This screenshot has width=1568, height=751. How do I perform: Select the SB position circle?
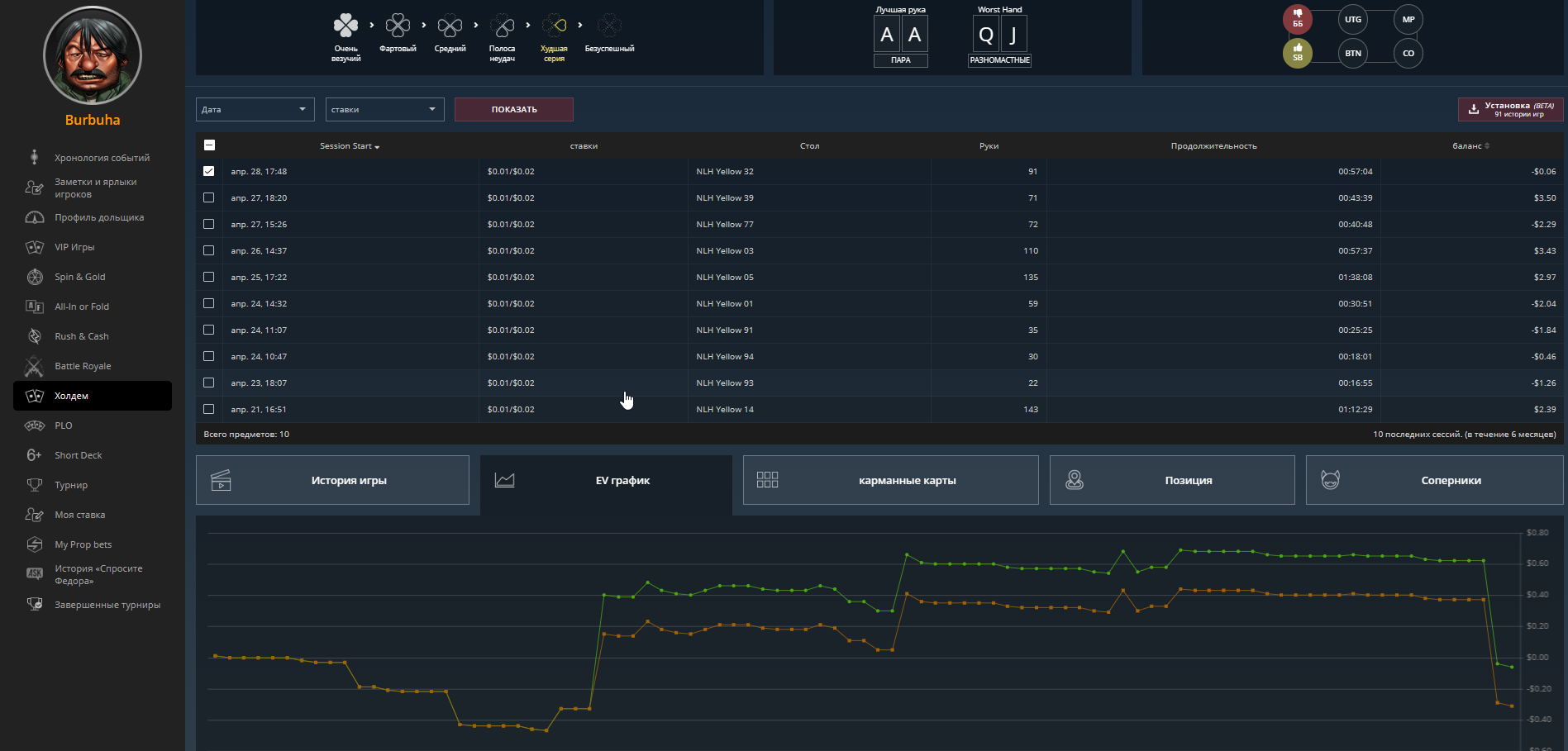click(x=1298, y=54)
